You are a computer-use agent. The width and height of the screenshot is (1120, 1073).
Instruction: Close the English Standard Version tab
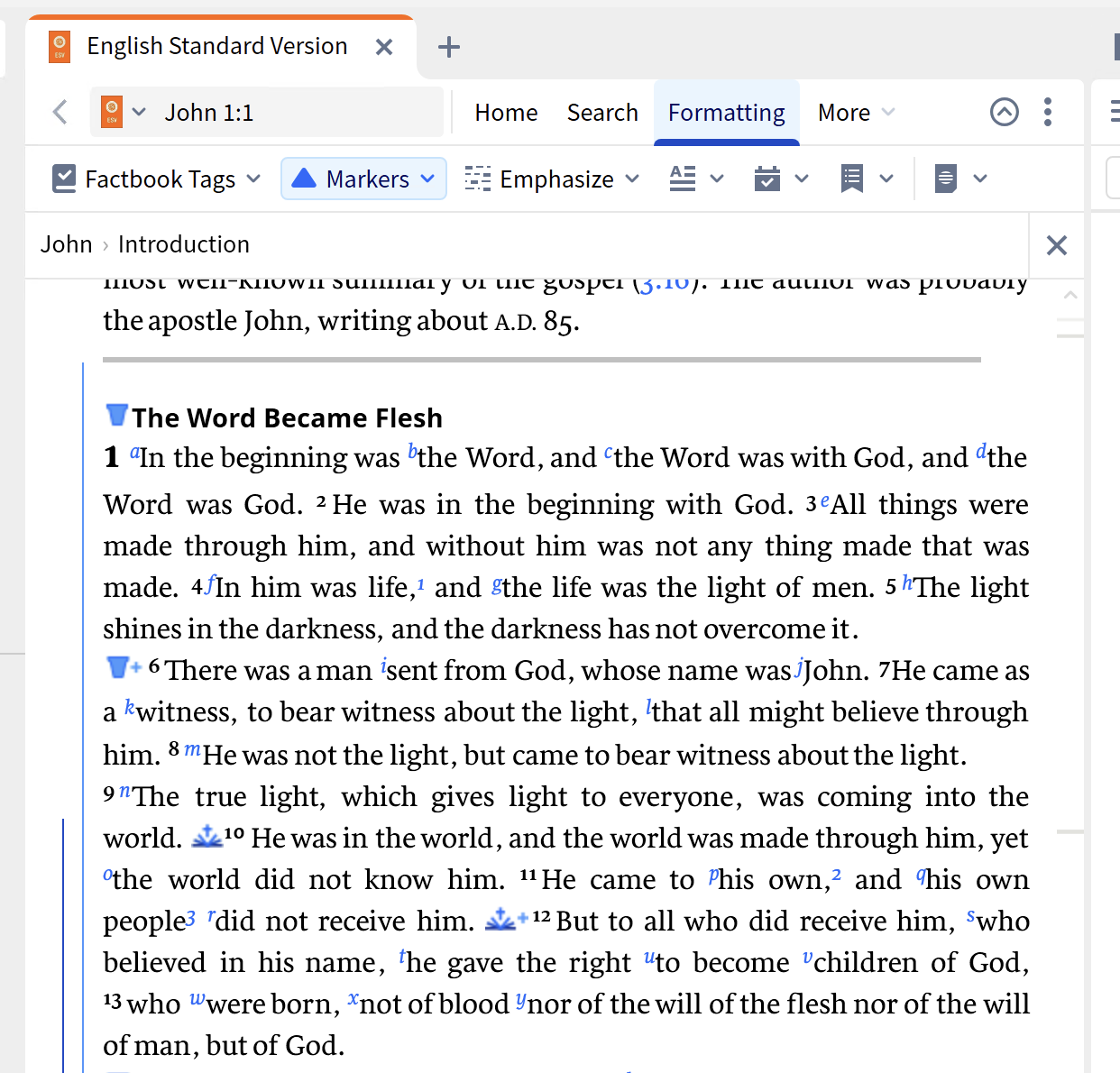coord(384,47)
